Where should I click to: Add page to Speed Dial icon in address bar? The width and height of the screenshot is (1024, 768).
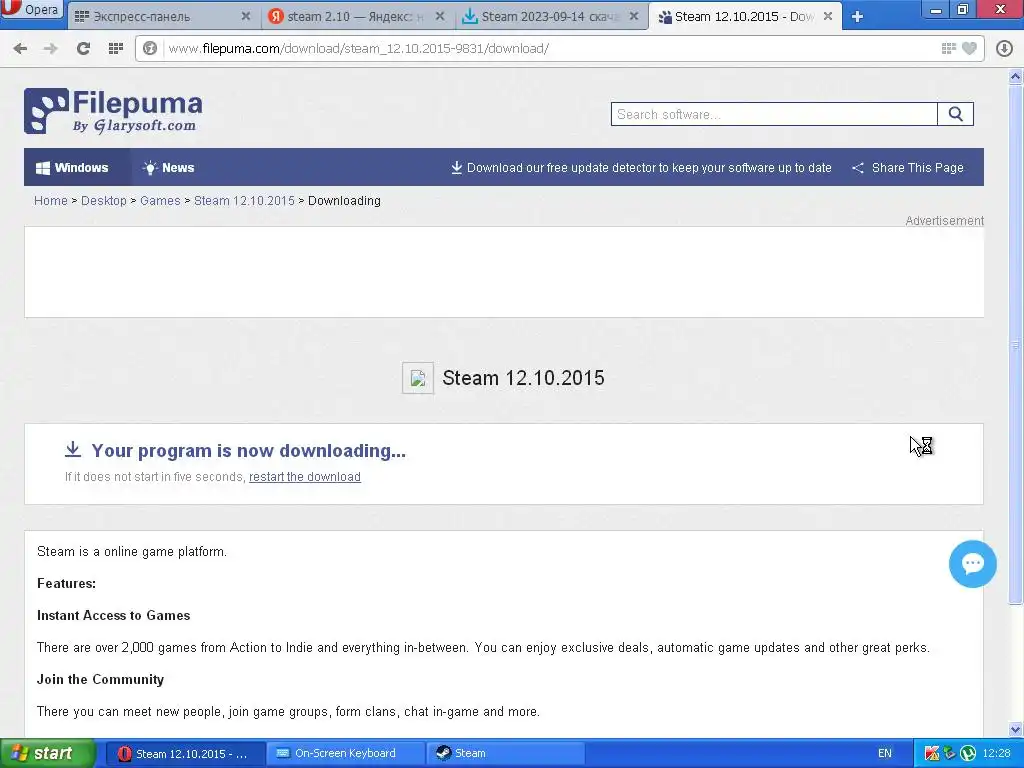949,48
